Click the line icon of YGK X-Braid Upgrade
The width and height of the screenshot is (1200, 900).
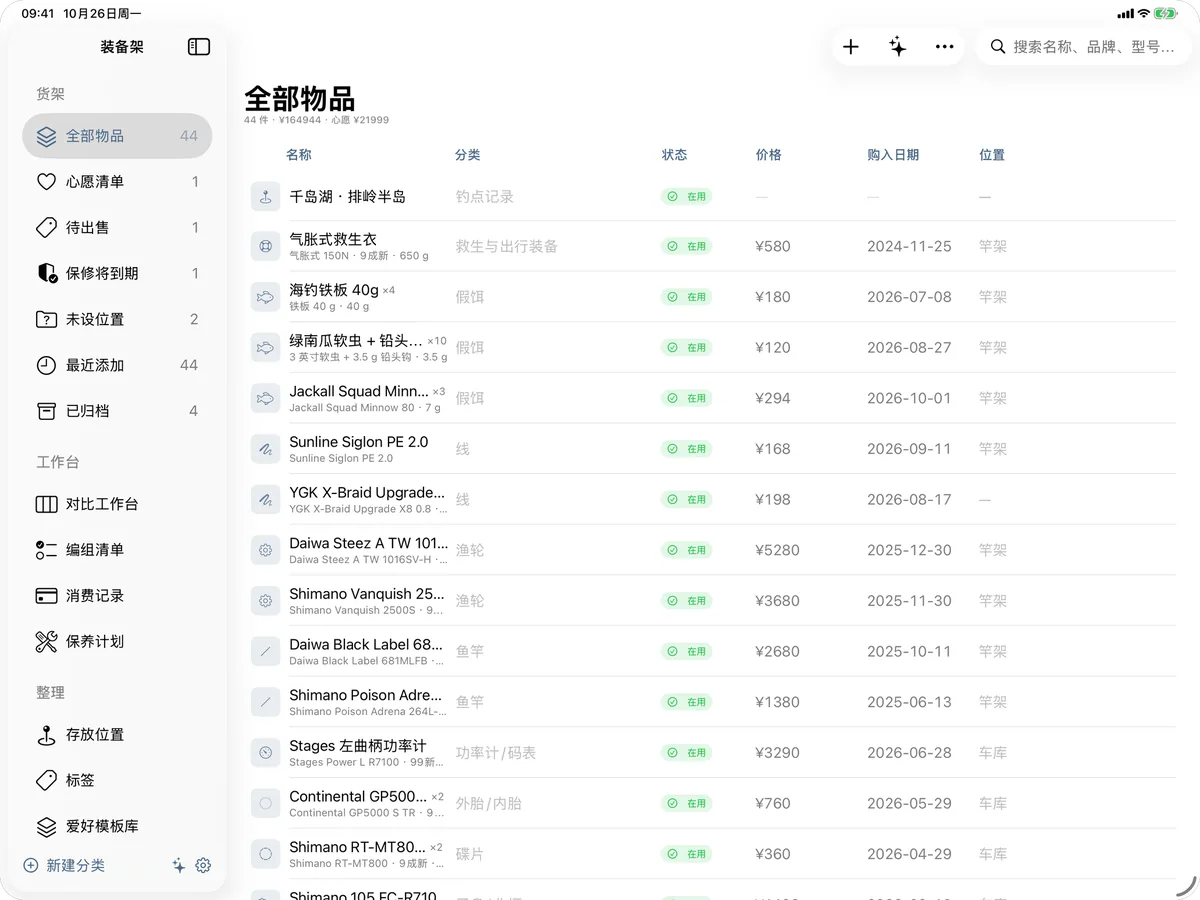coord(265,500)
